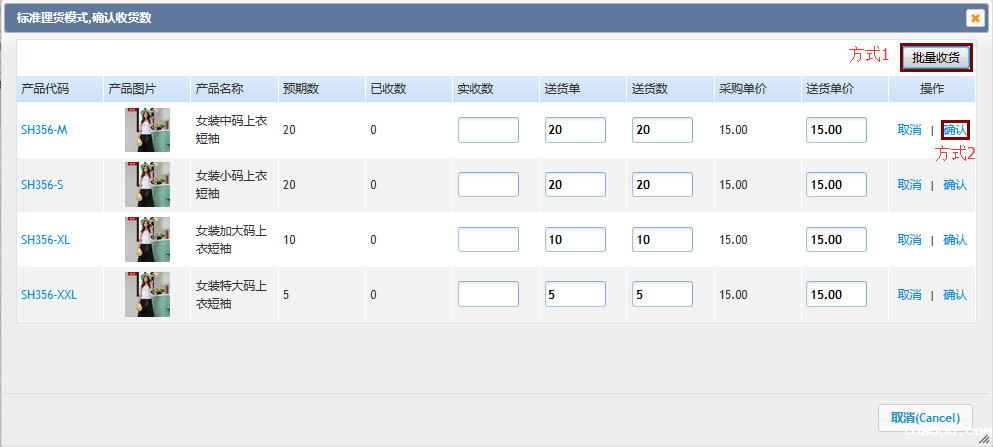Image resolution: width=993 pixels, height=447 pixels.
Task: Click 取消 in the SH356-M row
Action: (909, 130)
